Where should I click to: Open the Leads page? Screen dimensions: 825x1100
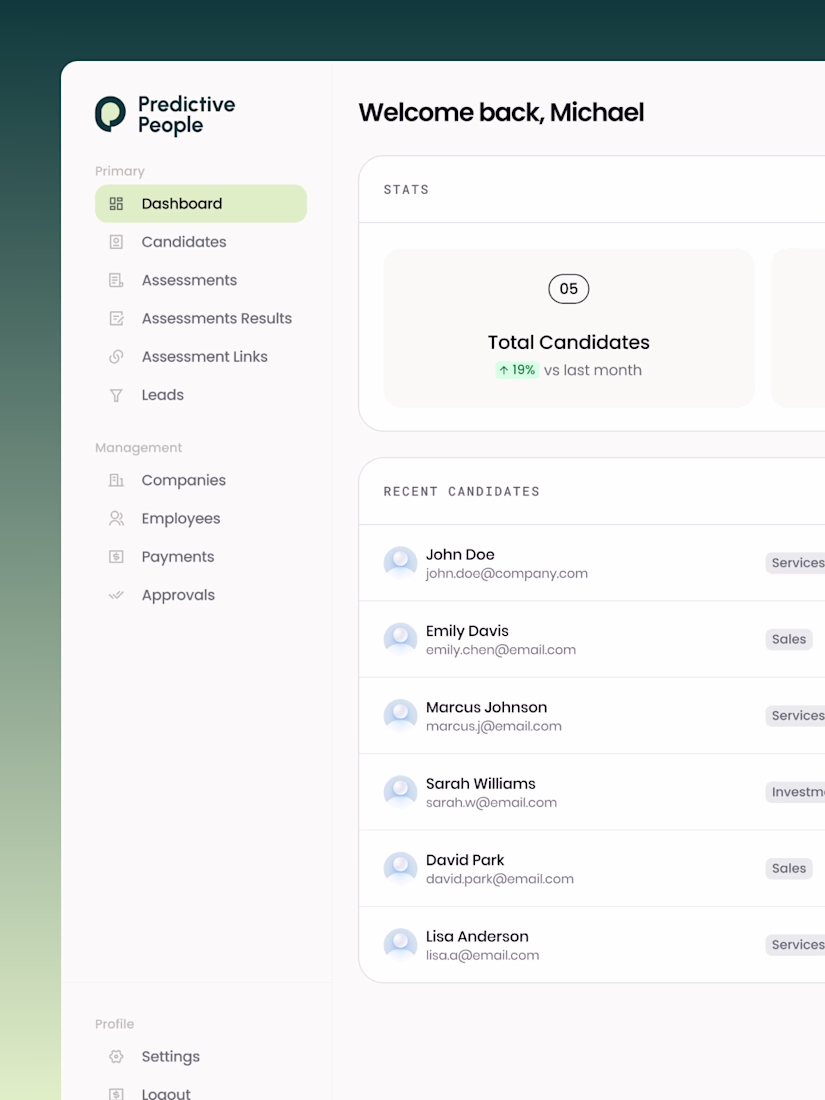[201, 395]
